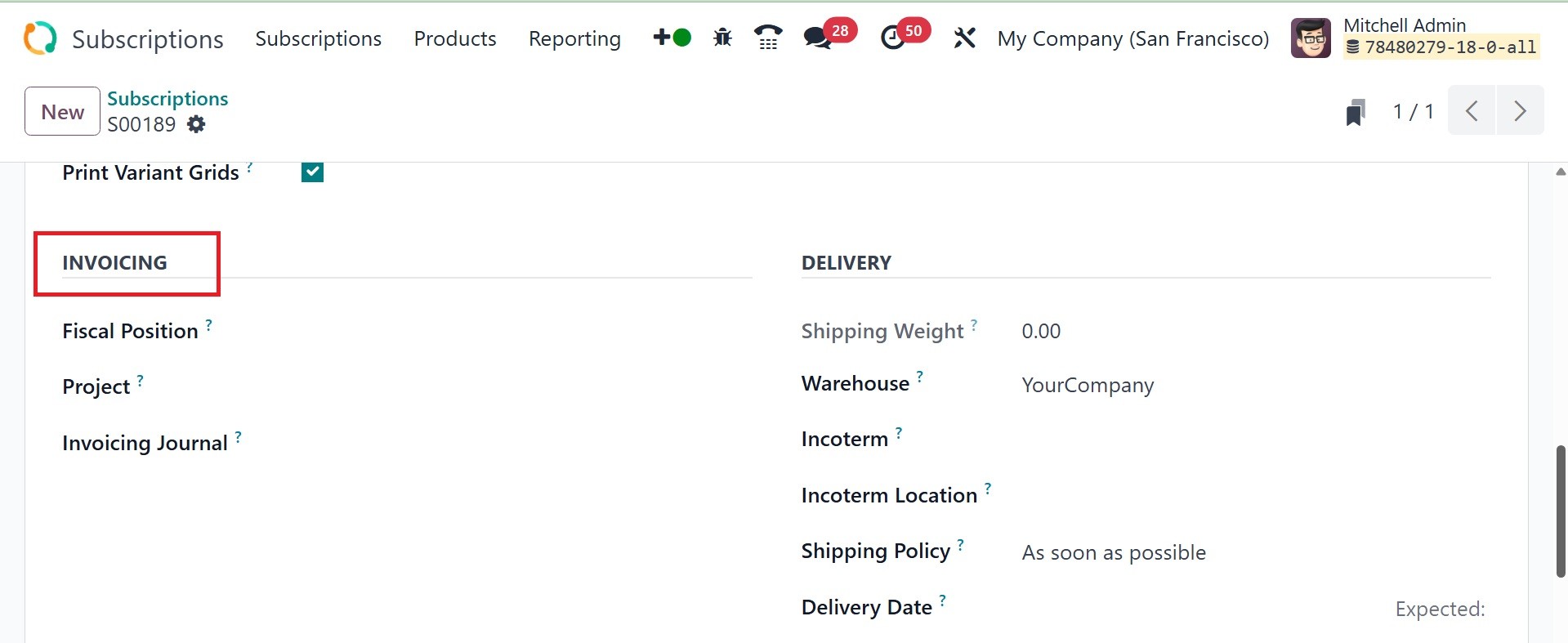This screenshot has width=1568, height=643.
Task: Click the green plus status icon
Action: (672, 38)
